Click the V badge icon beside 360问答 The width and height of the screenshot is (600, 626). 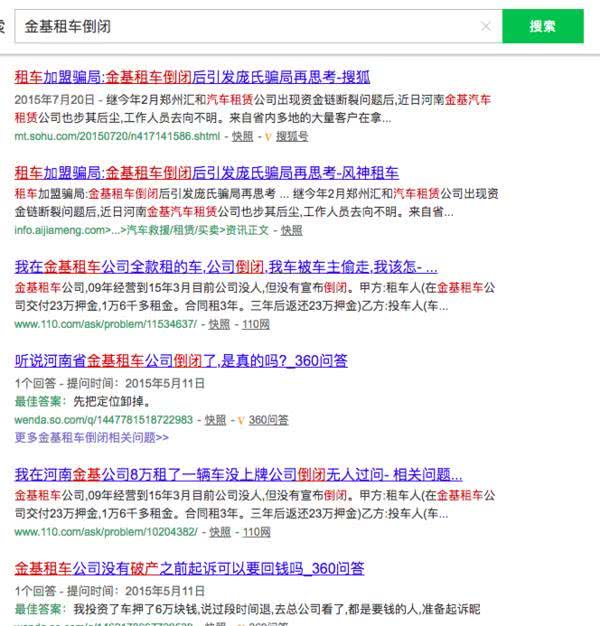click(x=241, y=420)
